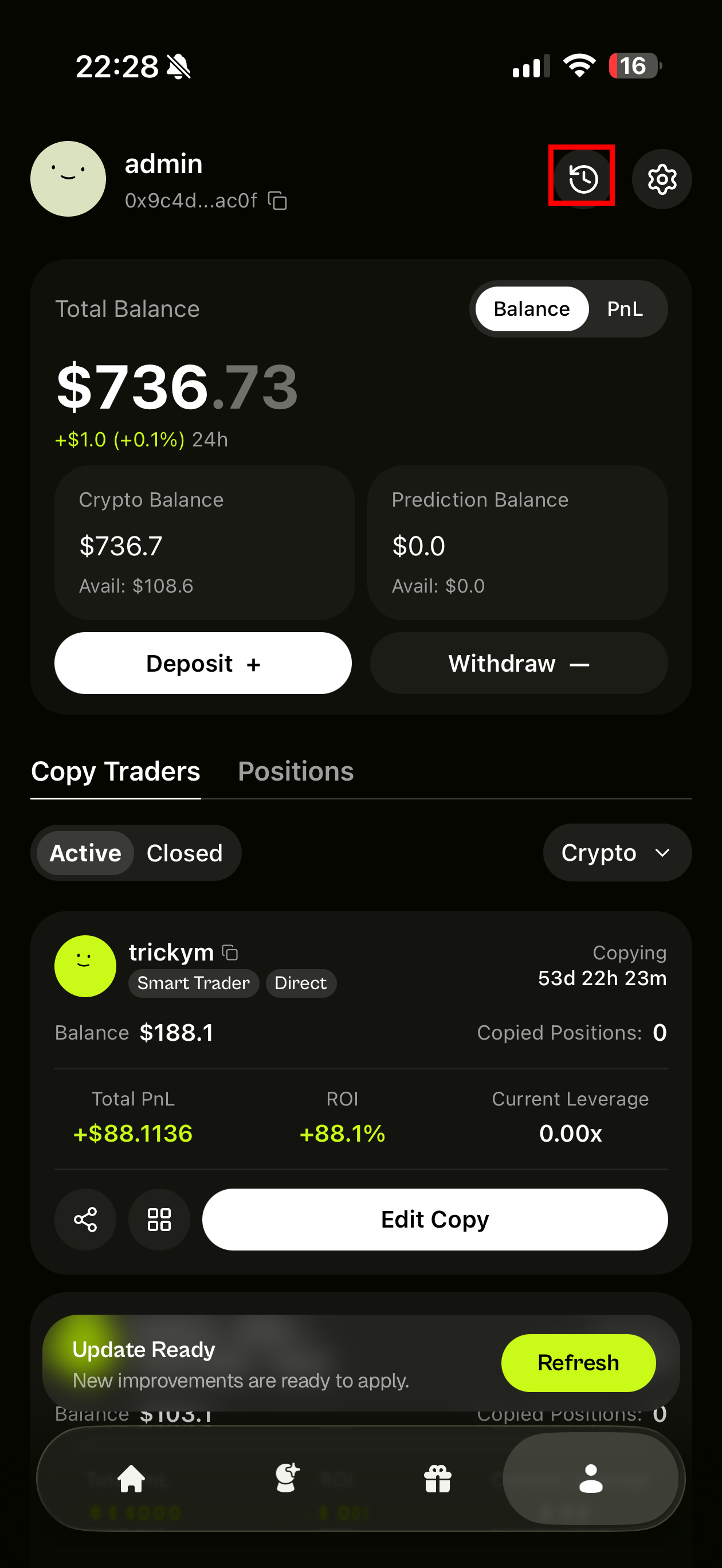Show Closed copy traders
The width and height of the screenshot is (722, 1568).
click(x=185, y=853)
